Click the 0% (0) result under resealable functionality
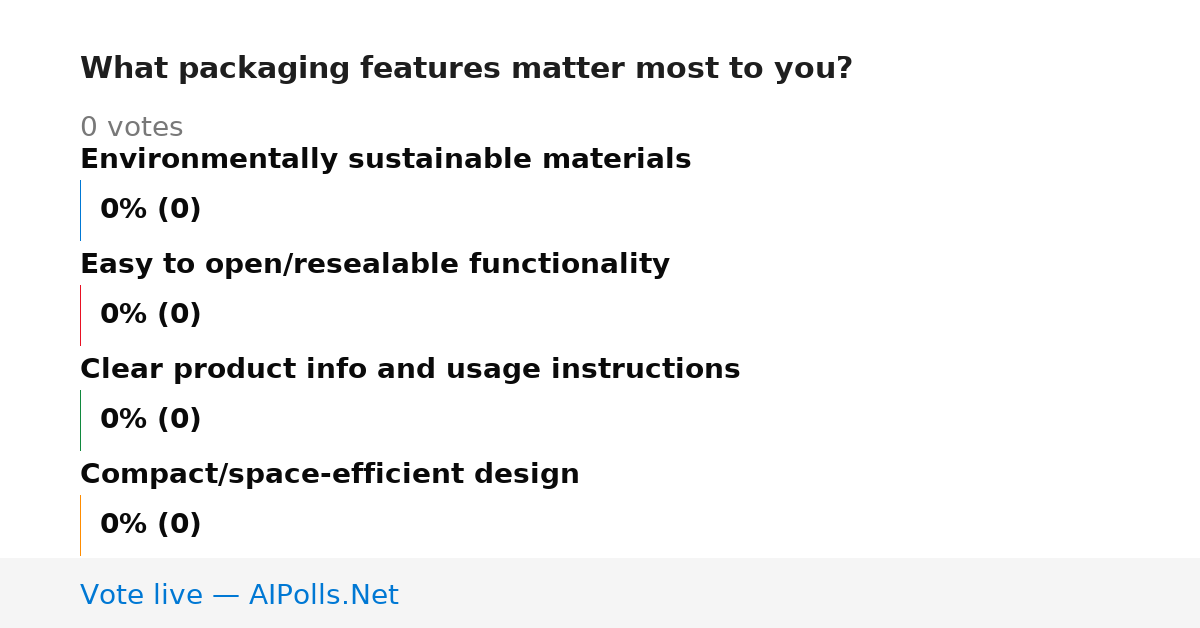The image size is (1200, 628). pyautogui.click(x=150, y=315)
